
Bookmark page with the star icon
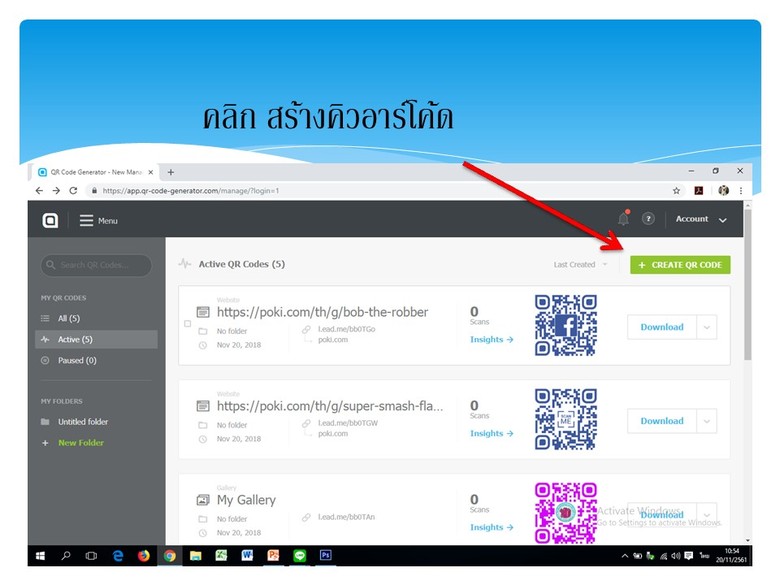(677, 190)
